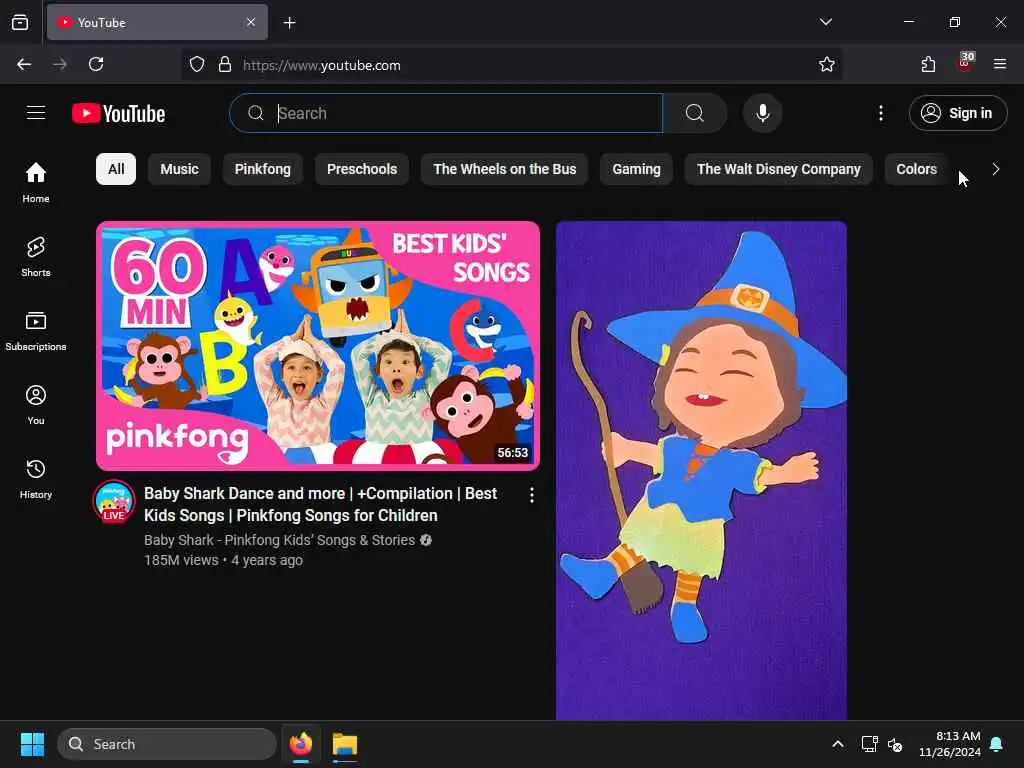This screenshot has width=1024, height=768.
Task: Select the Preschools filter chip
Action: coord(362,169)
